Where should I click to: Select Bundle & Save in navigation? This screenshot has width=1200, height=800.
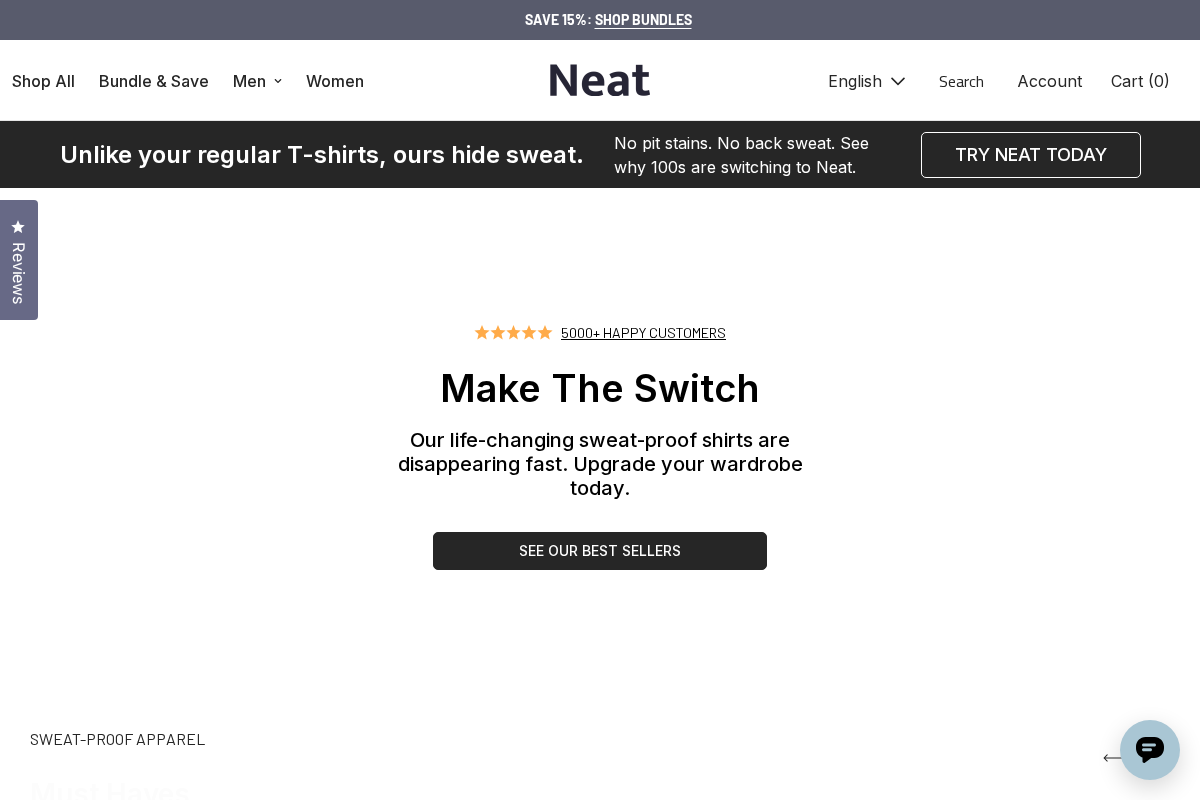tap(153, 81)
